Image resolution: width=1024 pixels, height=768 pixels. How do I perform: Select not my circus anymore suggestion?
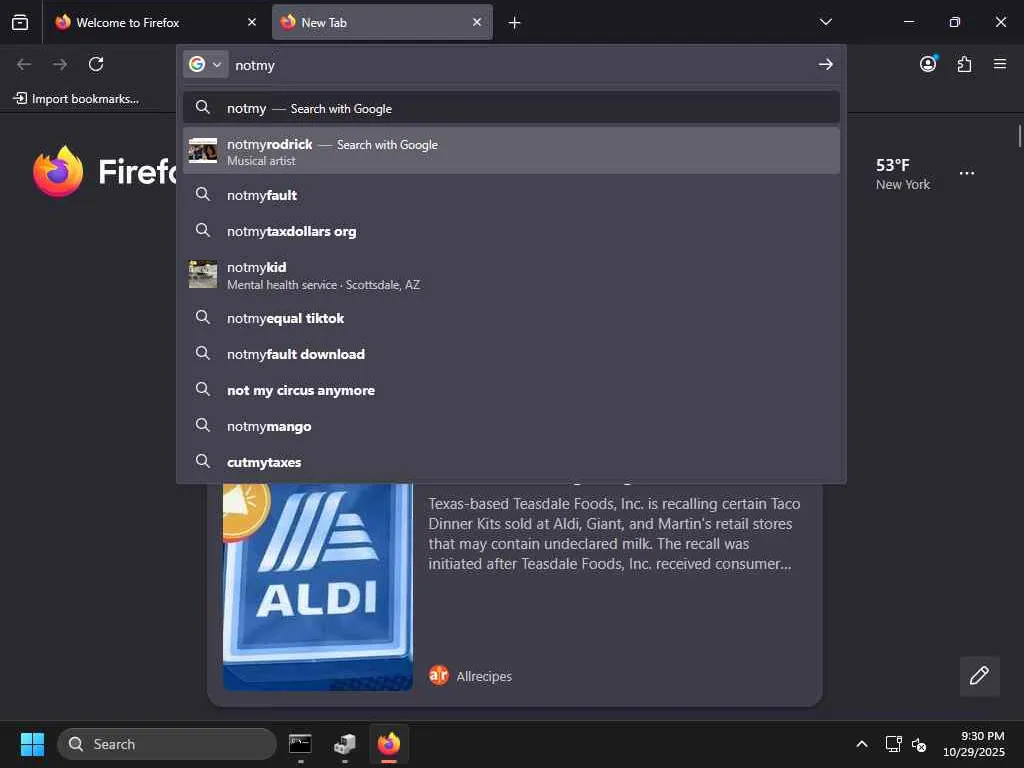click(511, 390)
